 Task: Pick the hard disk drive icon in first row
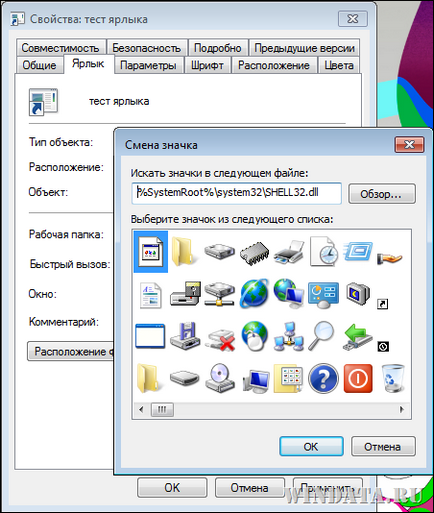pyautogui.click(x=219, y=251)
